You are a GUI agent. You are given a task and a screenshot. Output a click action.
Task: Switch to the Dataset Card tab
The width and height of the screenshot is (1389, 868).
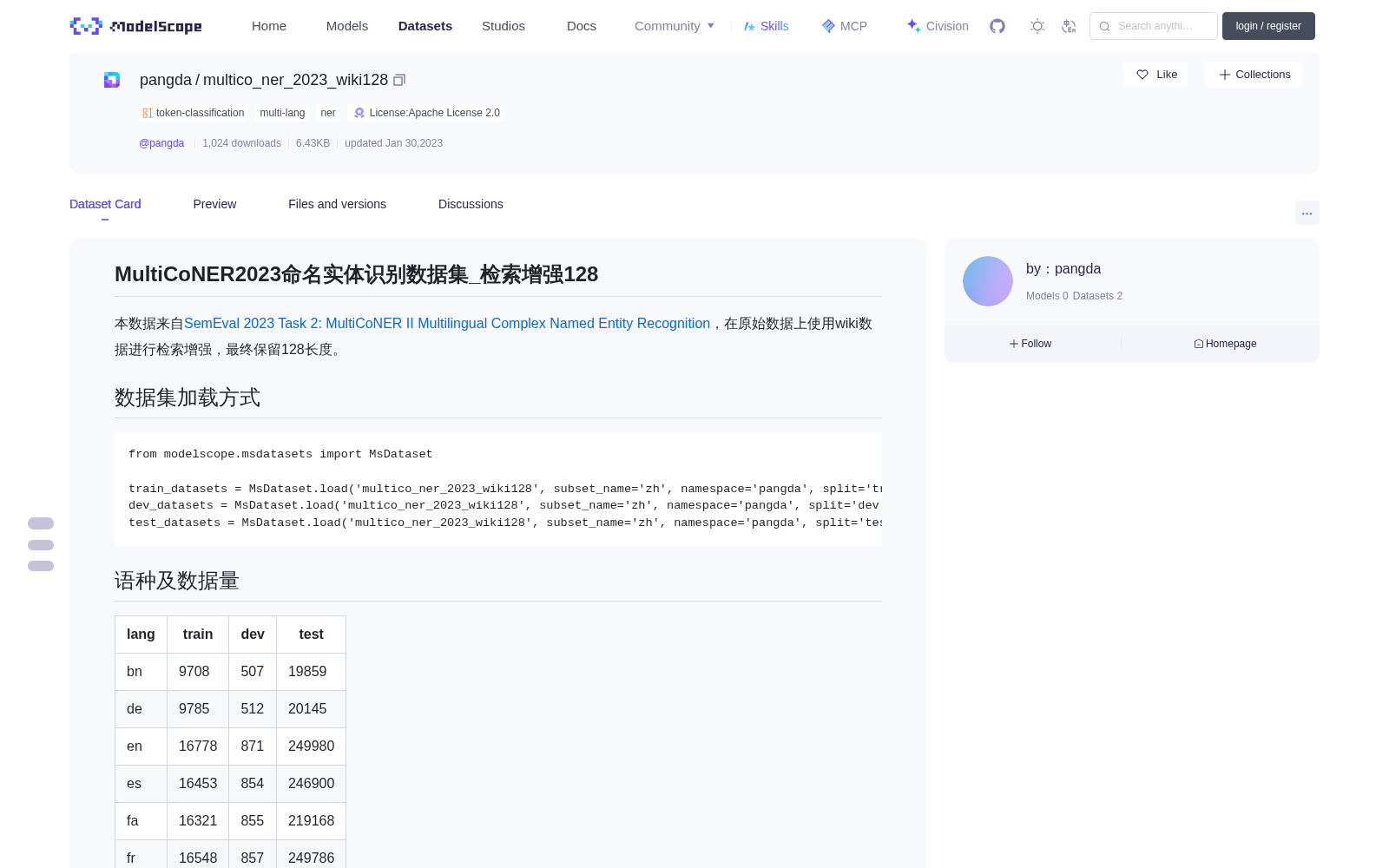click(105, 204)
